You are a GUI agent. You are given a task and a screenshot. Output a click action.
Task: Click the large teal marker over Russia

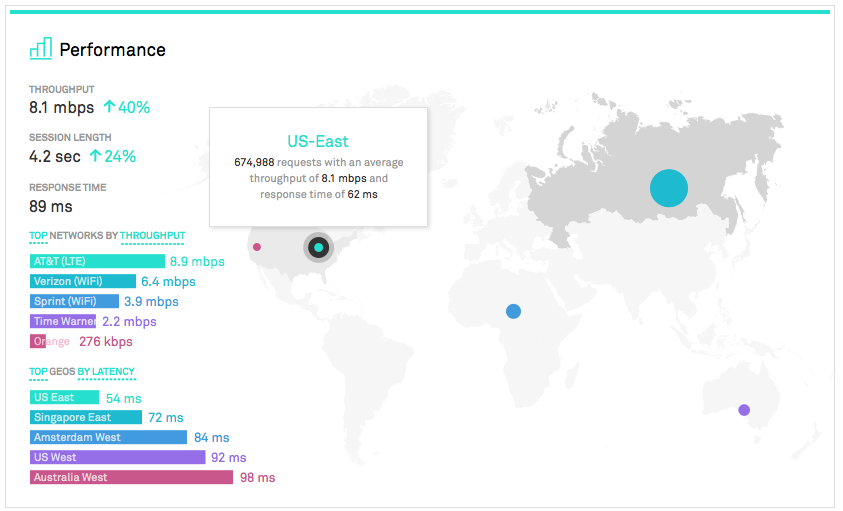click(669, 187)
